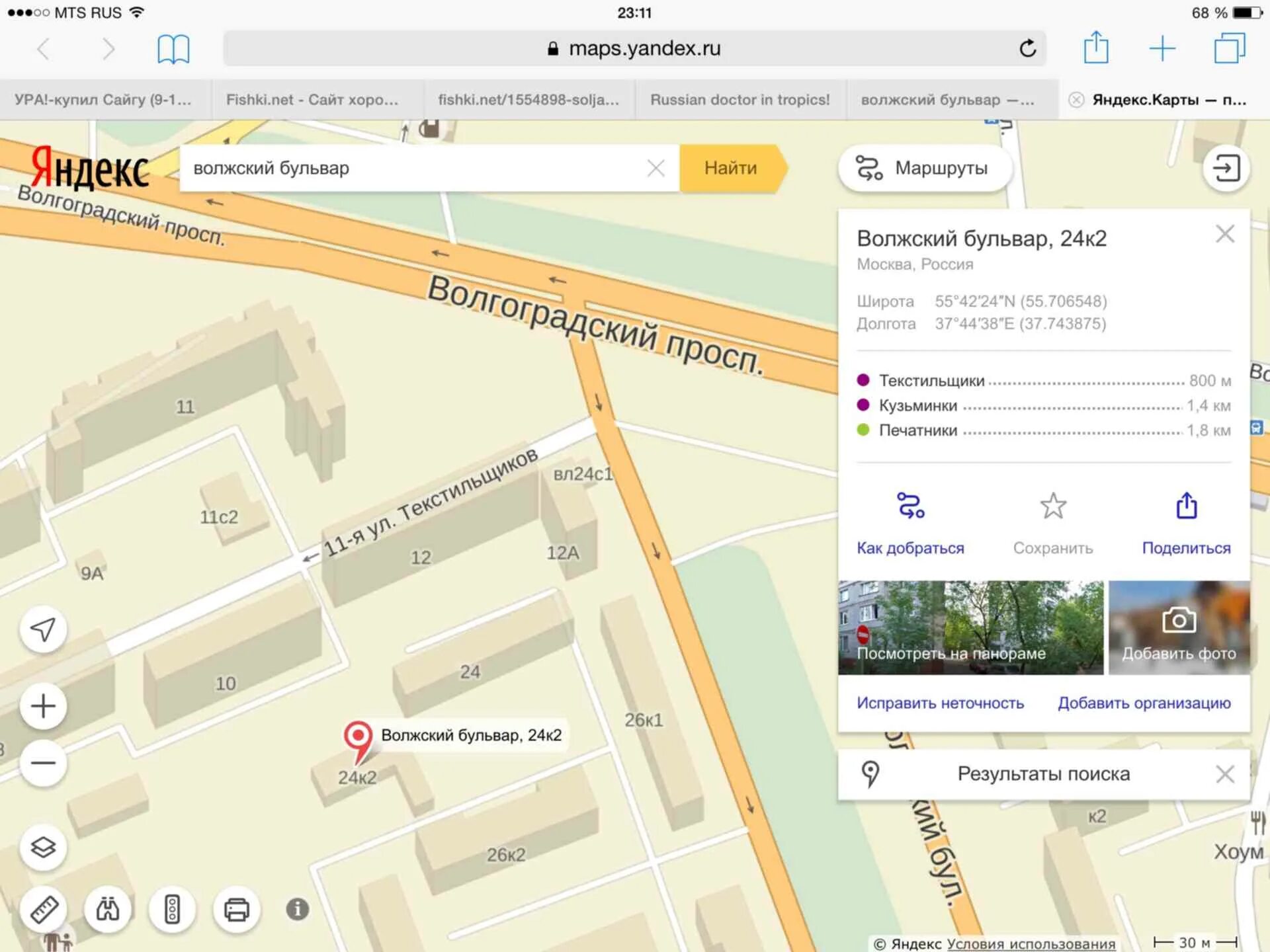This screenshot has width=1270, height=952.
Task: Open the Маршруты routes button
Action: pyautogui.click(x=924, y=168)
